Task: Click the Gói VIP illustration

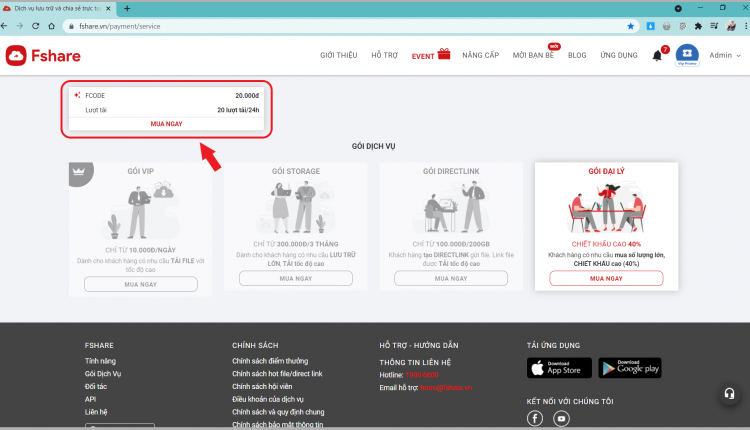Action: click(141, 210)
